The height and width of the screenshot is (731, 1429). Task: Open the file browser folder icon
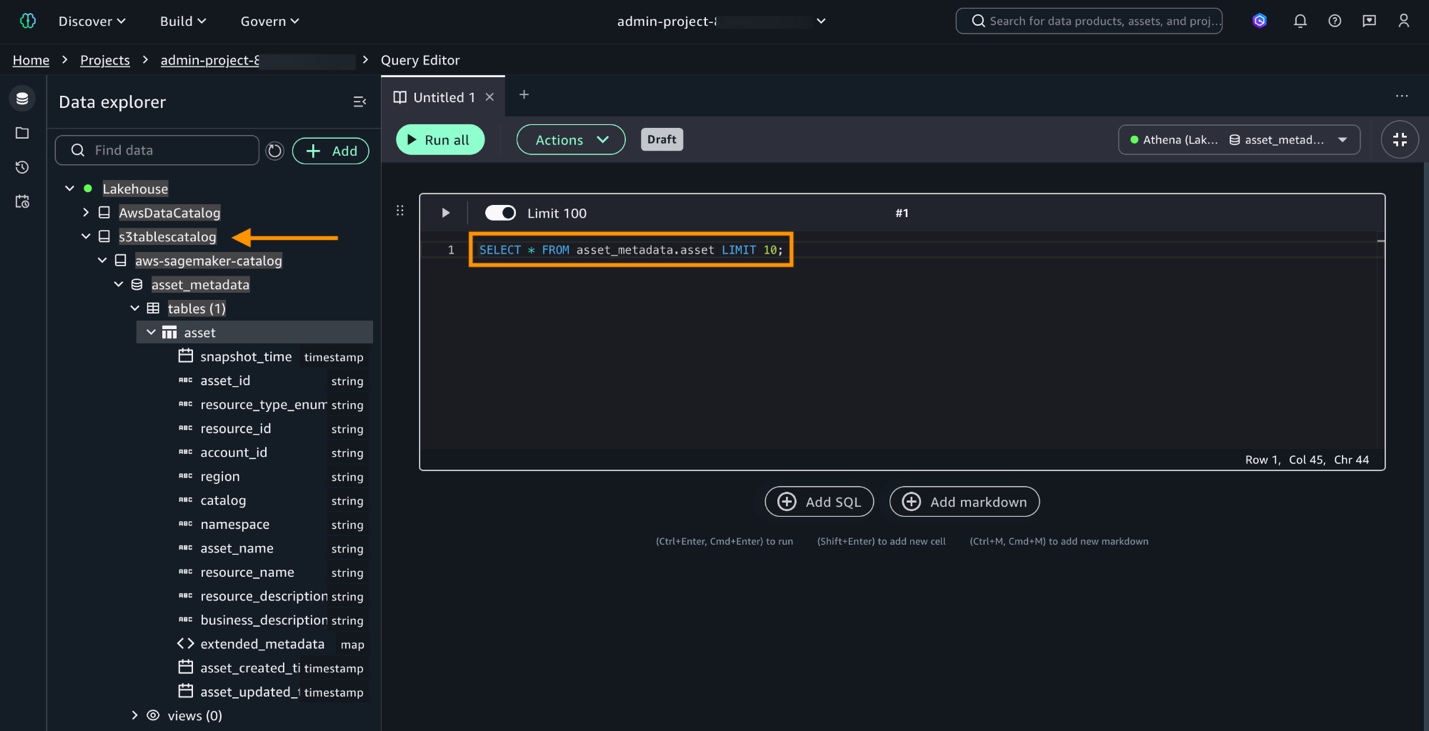[x=22, y=132]
